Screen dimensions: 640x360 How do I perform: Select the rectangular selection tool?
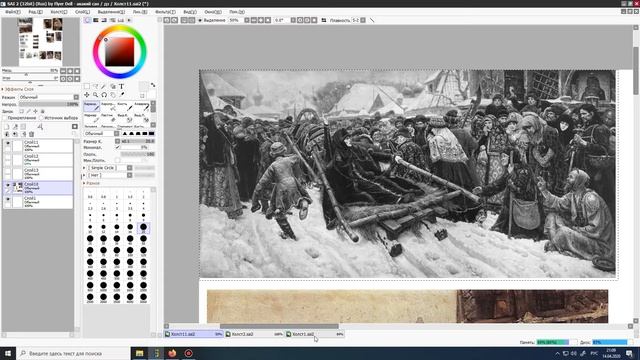point(87,86)
